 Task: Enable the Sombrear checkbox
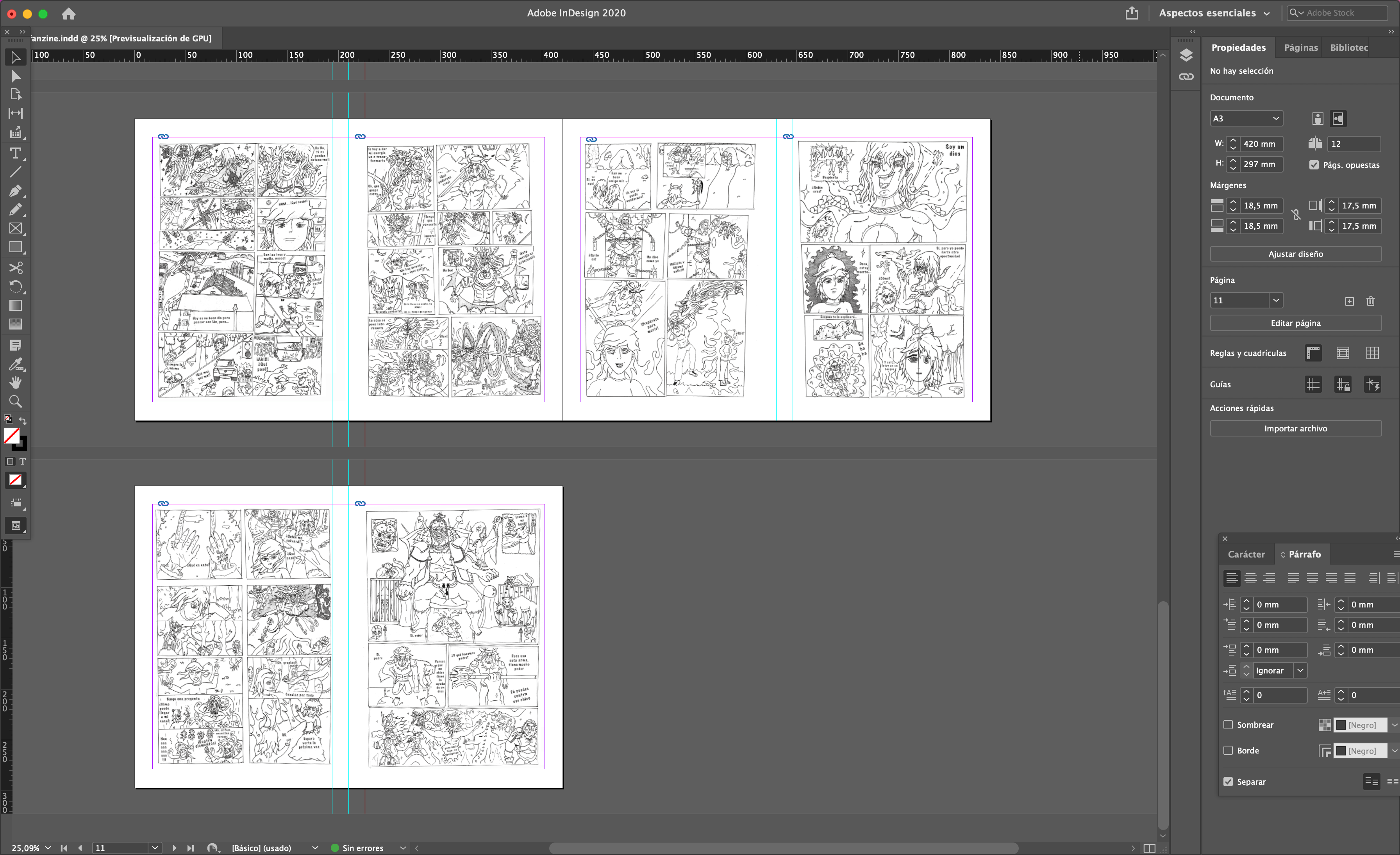click(x=1228, y=725)
